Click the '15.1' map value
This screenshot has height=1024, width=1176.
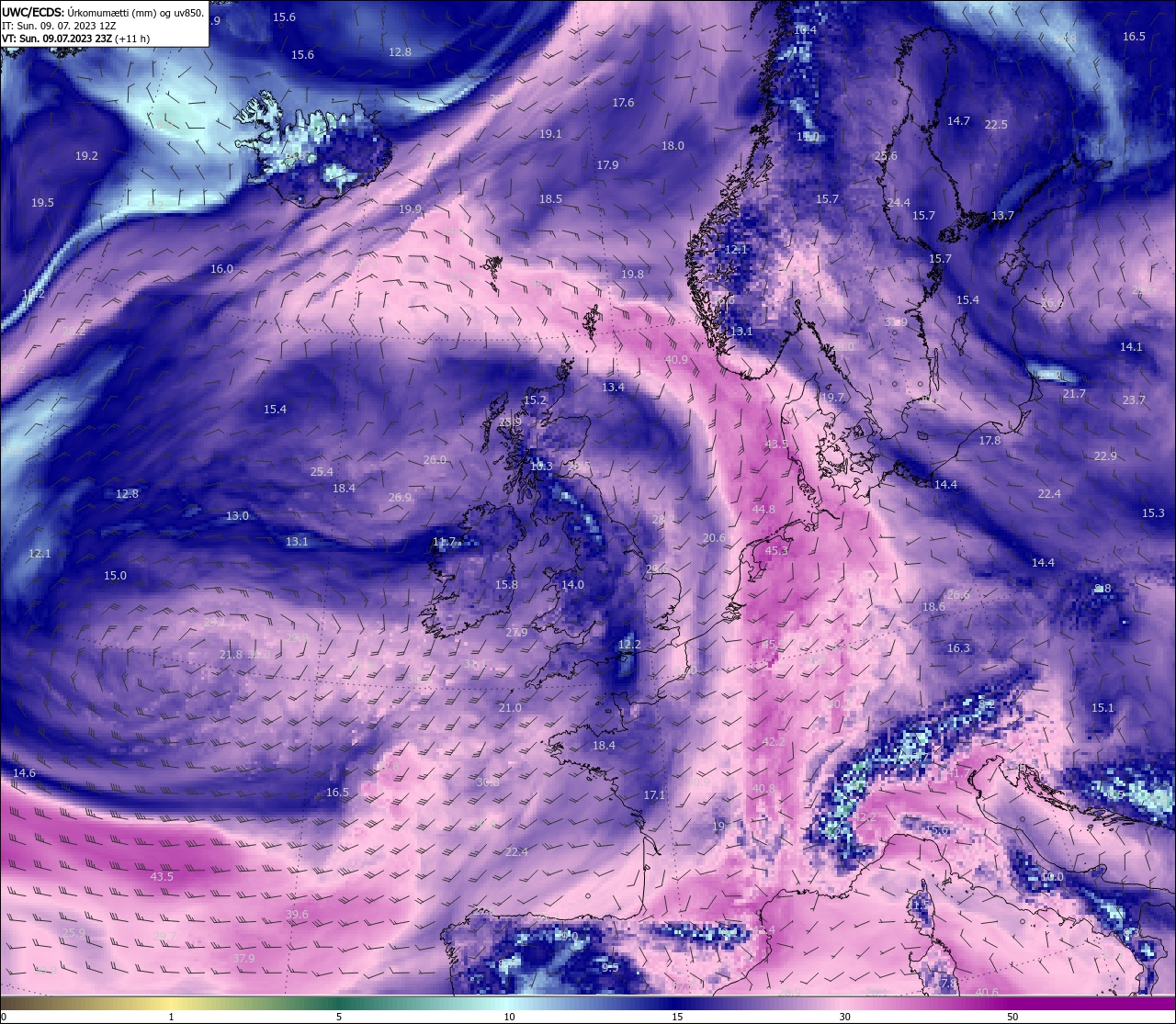point(1102,708)
